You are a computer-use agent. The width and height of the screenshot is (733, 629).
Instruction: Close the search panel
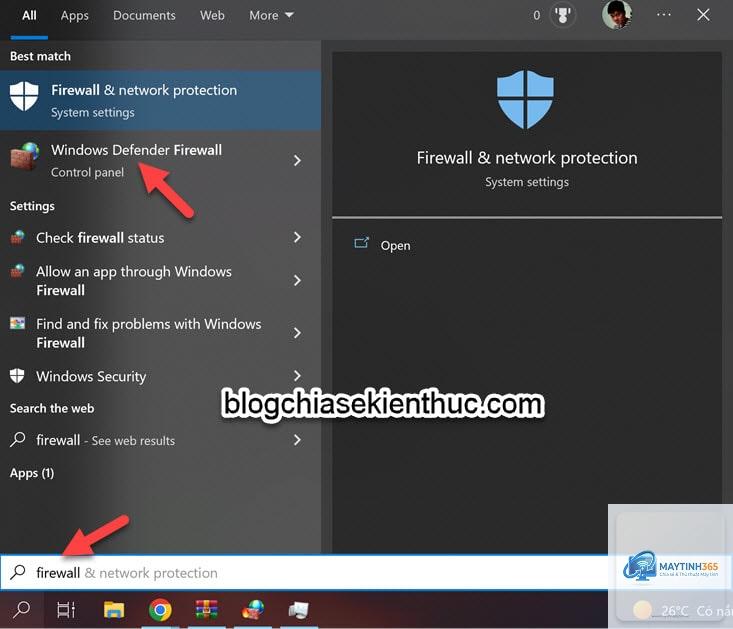coord(703,15)
